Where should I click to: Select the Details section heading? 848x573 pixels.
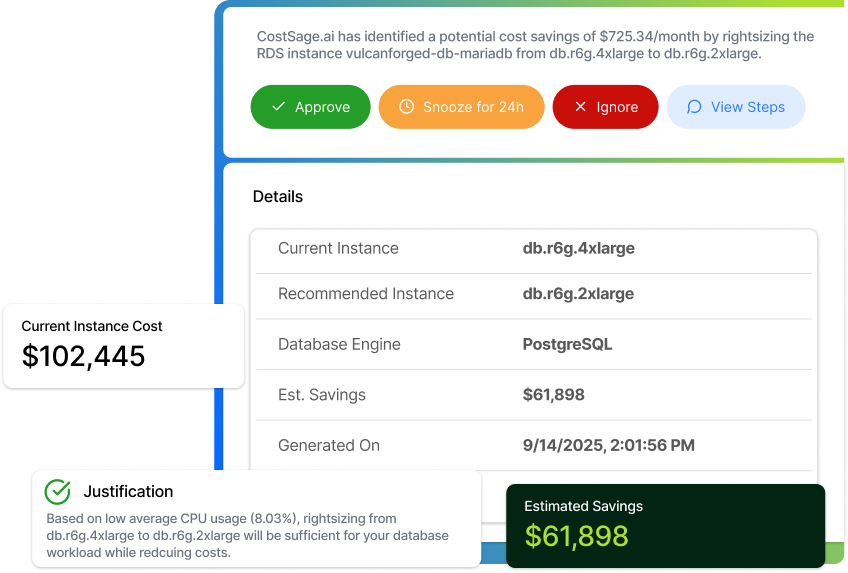278,197
